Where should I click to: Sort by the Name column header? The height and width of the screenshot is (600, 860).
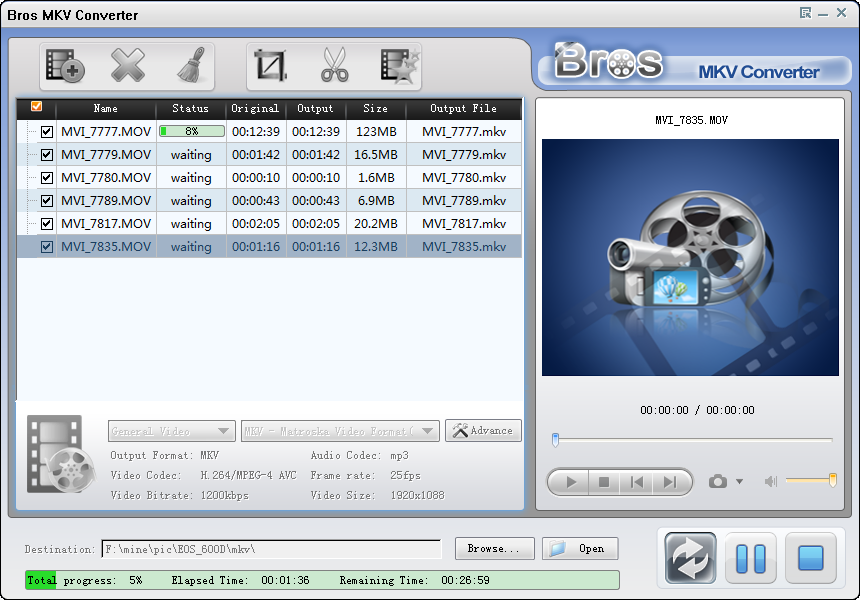click(106, 109)
